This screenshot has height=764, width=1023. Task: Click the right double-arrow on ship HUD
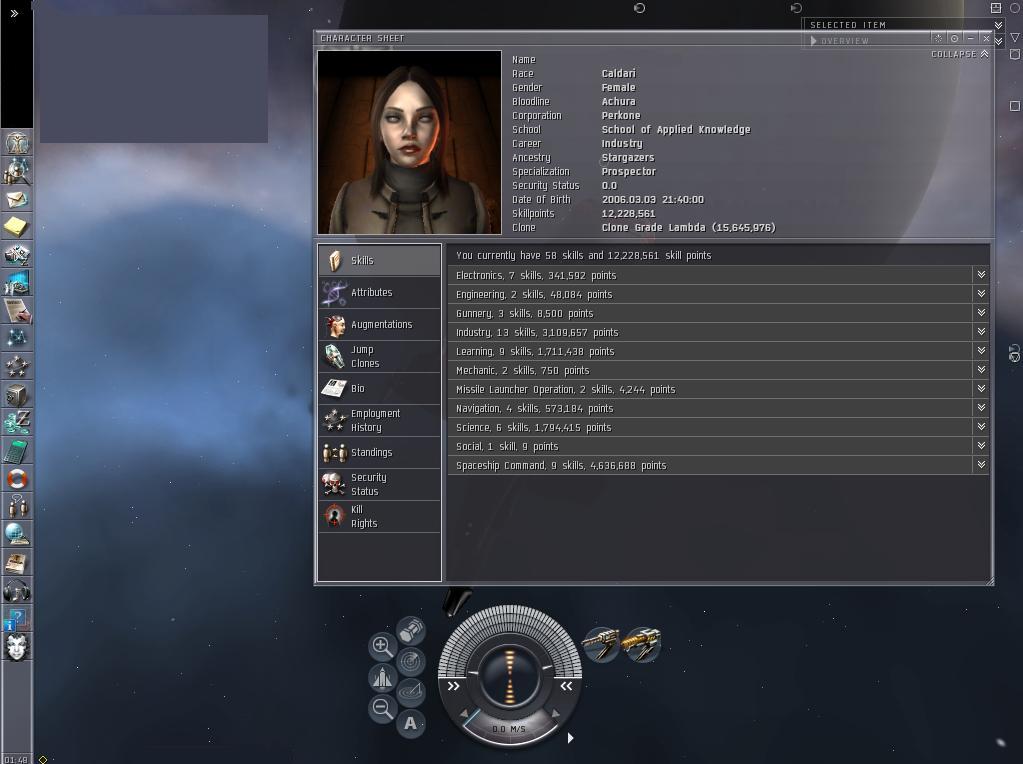point(566,686)
